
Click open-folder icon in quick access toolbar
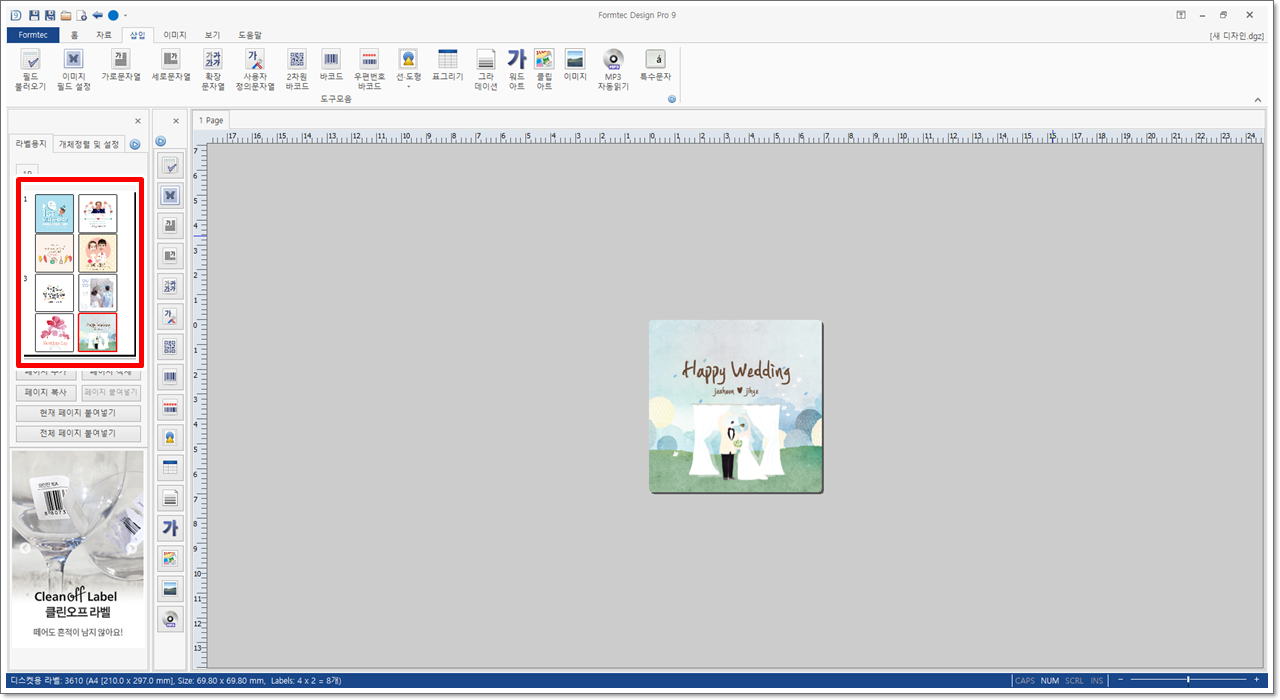click(x=66, y=15)
